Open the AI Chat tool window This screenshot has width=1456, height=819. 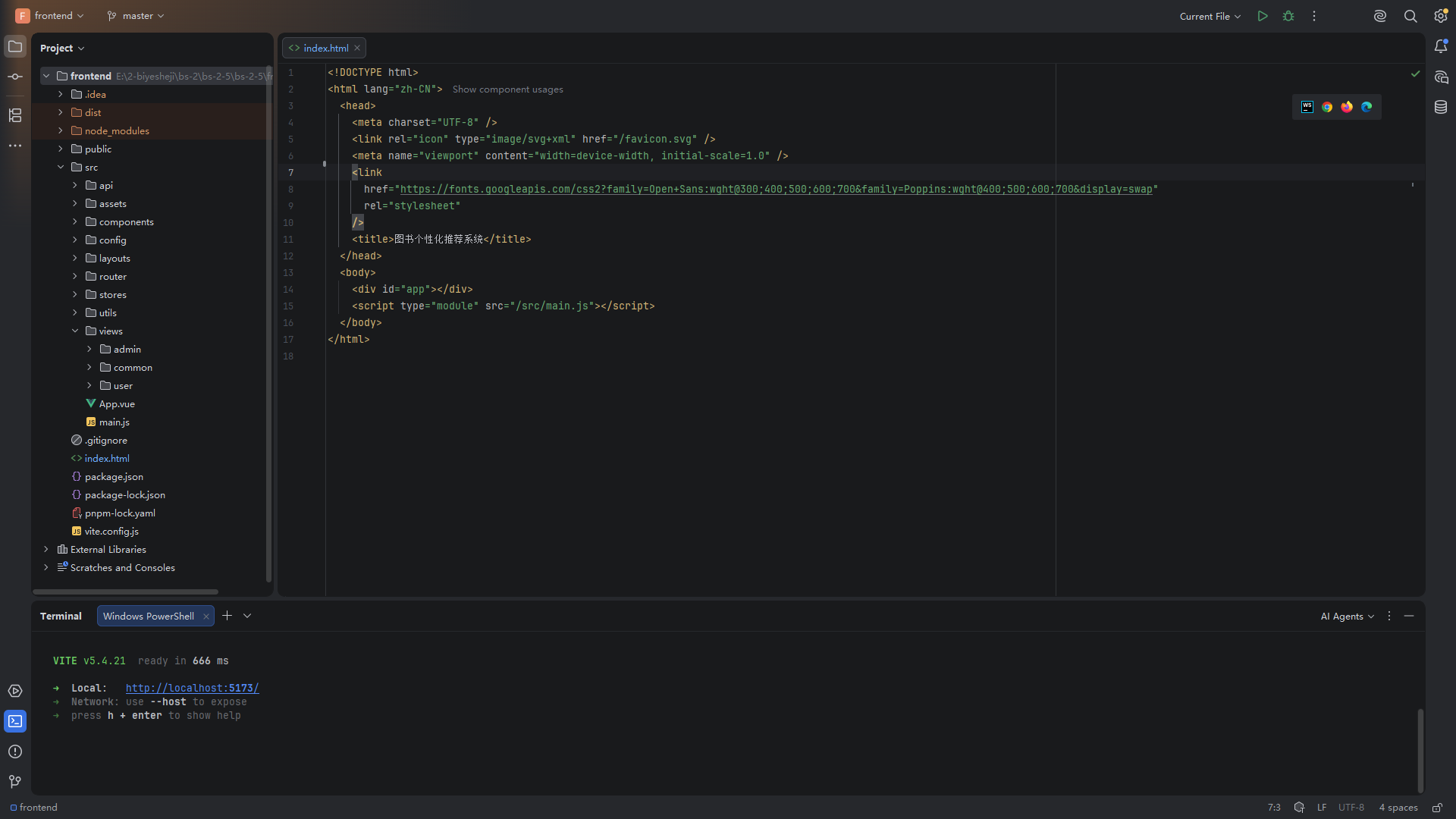(1441, 77)
